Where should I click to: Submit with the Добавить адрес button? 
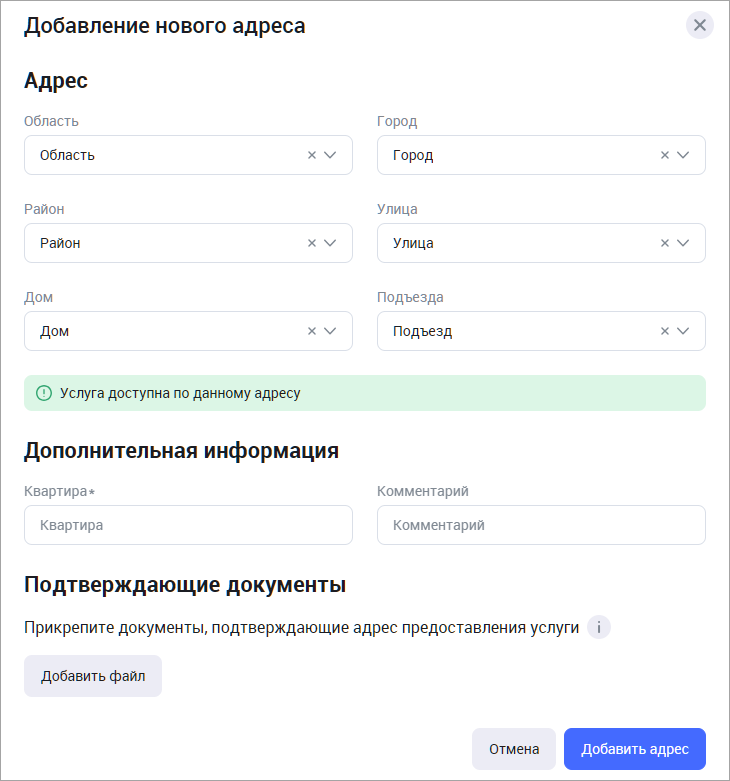(635, 749)
